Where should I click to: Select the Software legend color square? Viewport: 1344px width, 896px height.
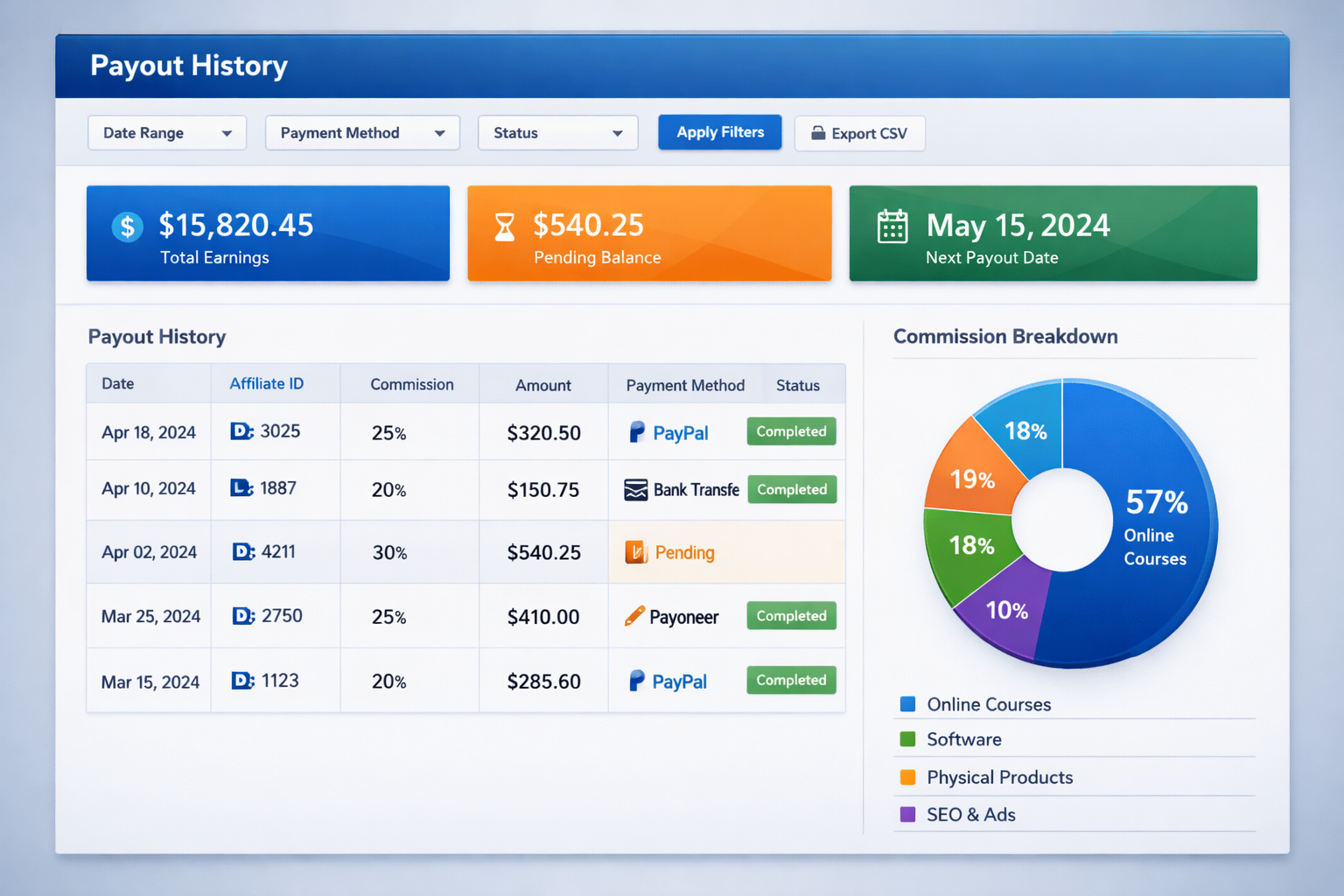click(x=908, y=739)
